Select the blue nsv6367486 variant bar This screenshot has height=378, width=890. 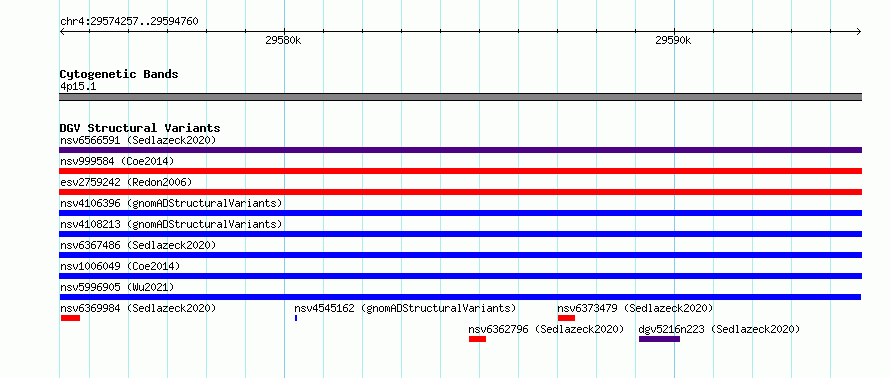click(x=460, y=255)
